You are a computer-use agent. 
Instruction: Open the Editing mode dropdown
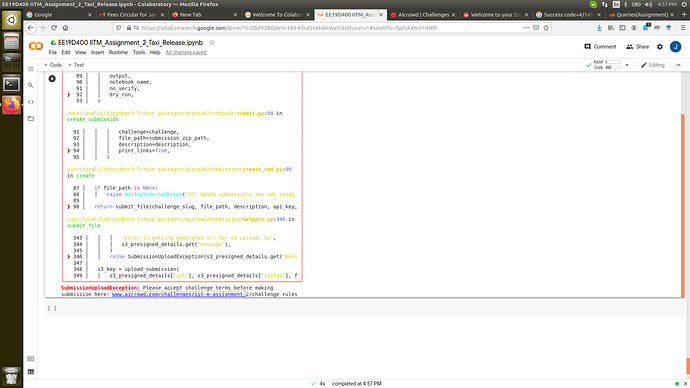[653, 65]
